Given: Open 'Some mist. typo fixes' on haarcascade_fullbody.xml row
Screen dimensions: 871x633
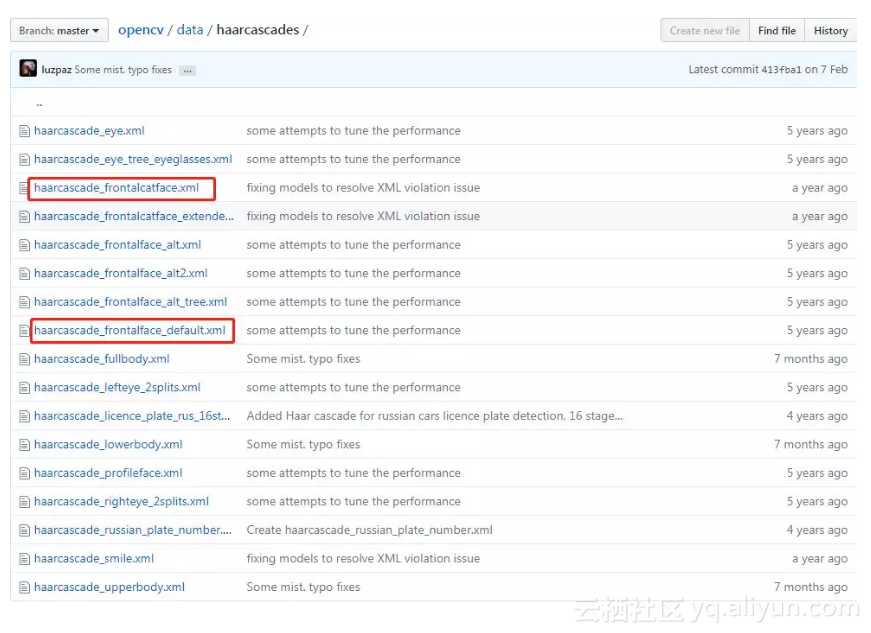Looking at the screenshot, I should (303, 359).
